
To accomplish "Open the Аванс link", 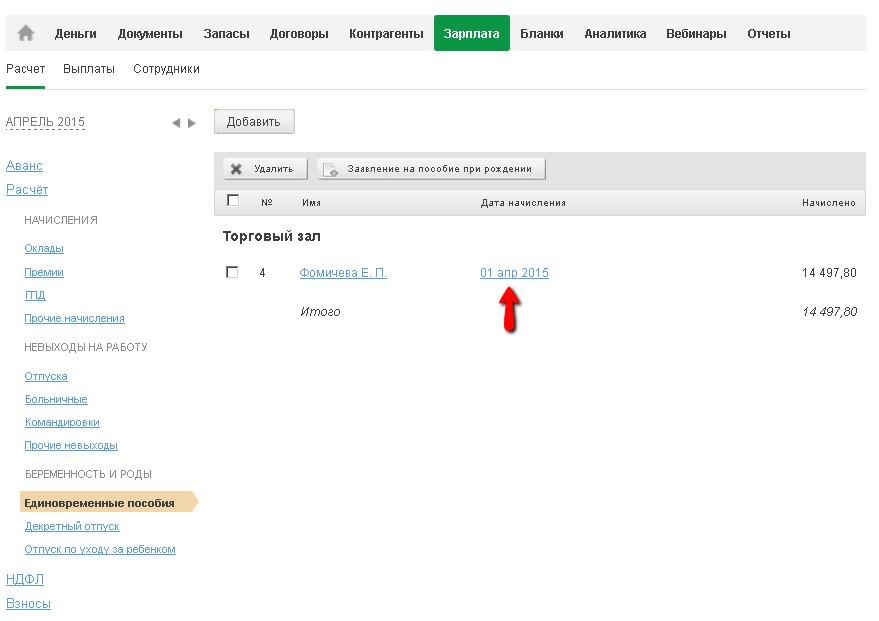I will click(24, 165).
